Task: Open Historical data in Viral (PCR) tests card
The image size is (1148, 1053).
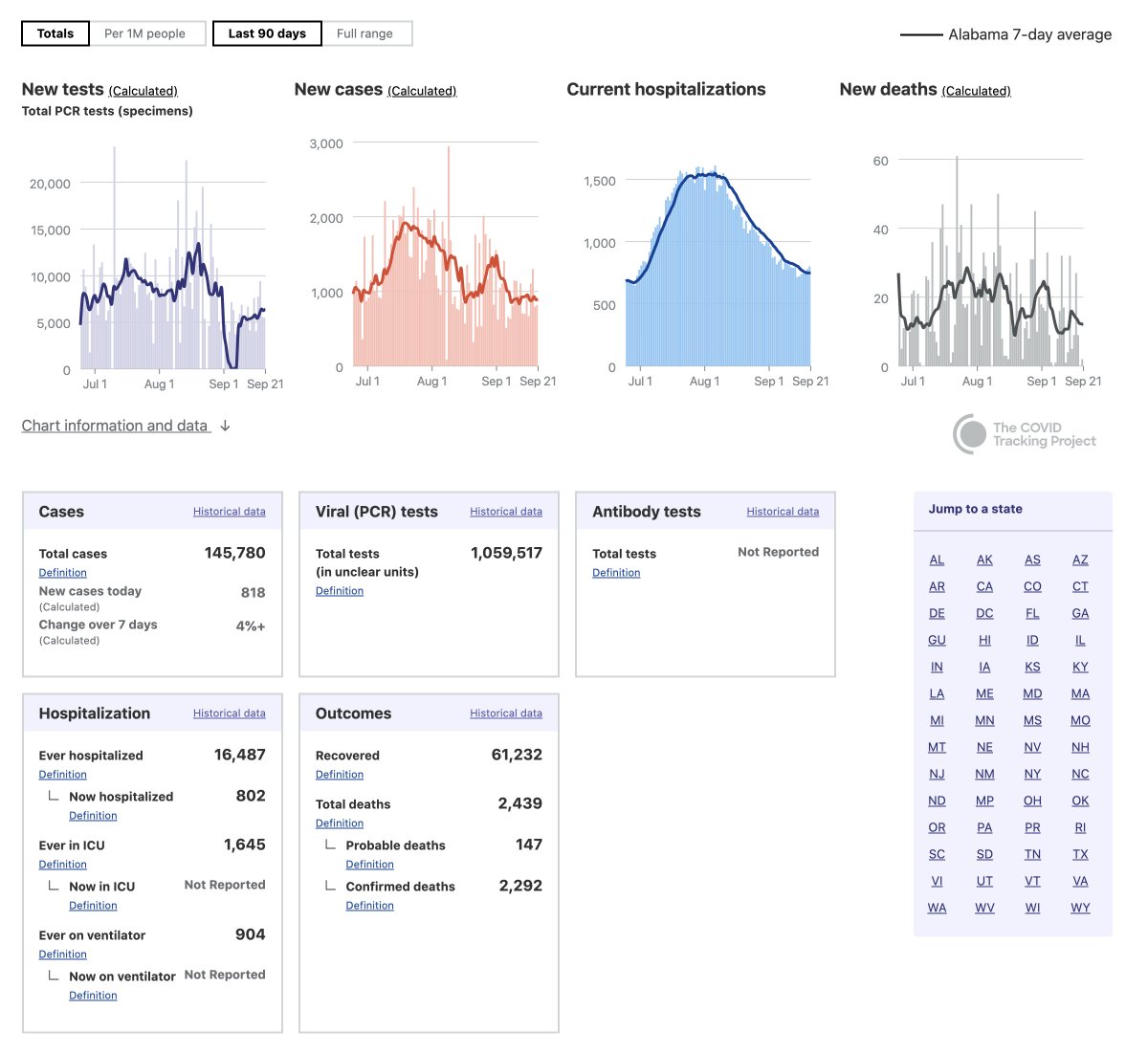Action: click(x=506, y=512)
